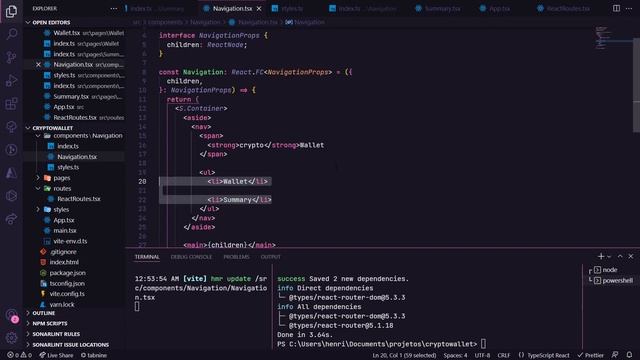Switch to the App.tsx editor tab
The image size is (640, 360).
pyautogui.click(x=495, y=9)
